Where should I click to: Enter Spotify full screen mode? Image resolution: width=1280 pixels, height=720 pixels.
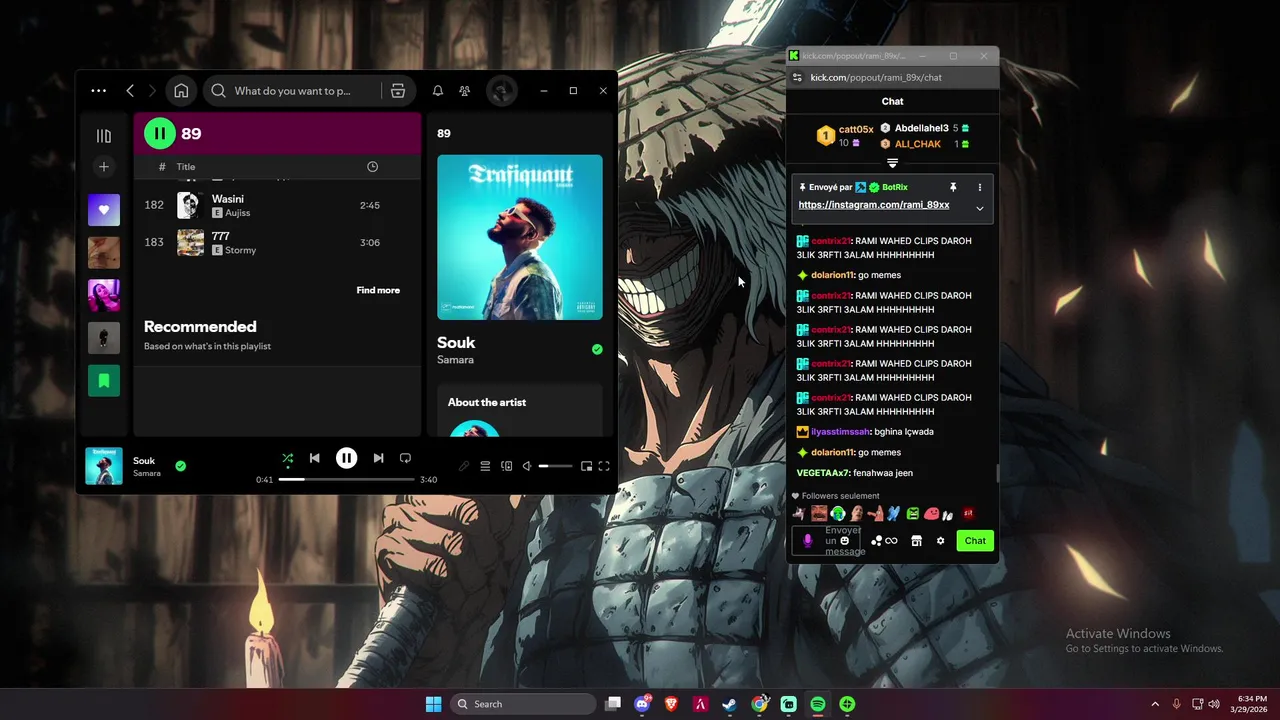[604, 466]
